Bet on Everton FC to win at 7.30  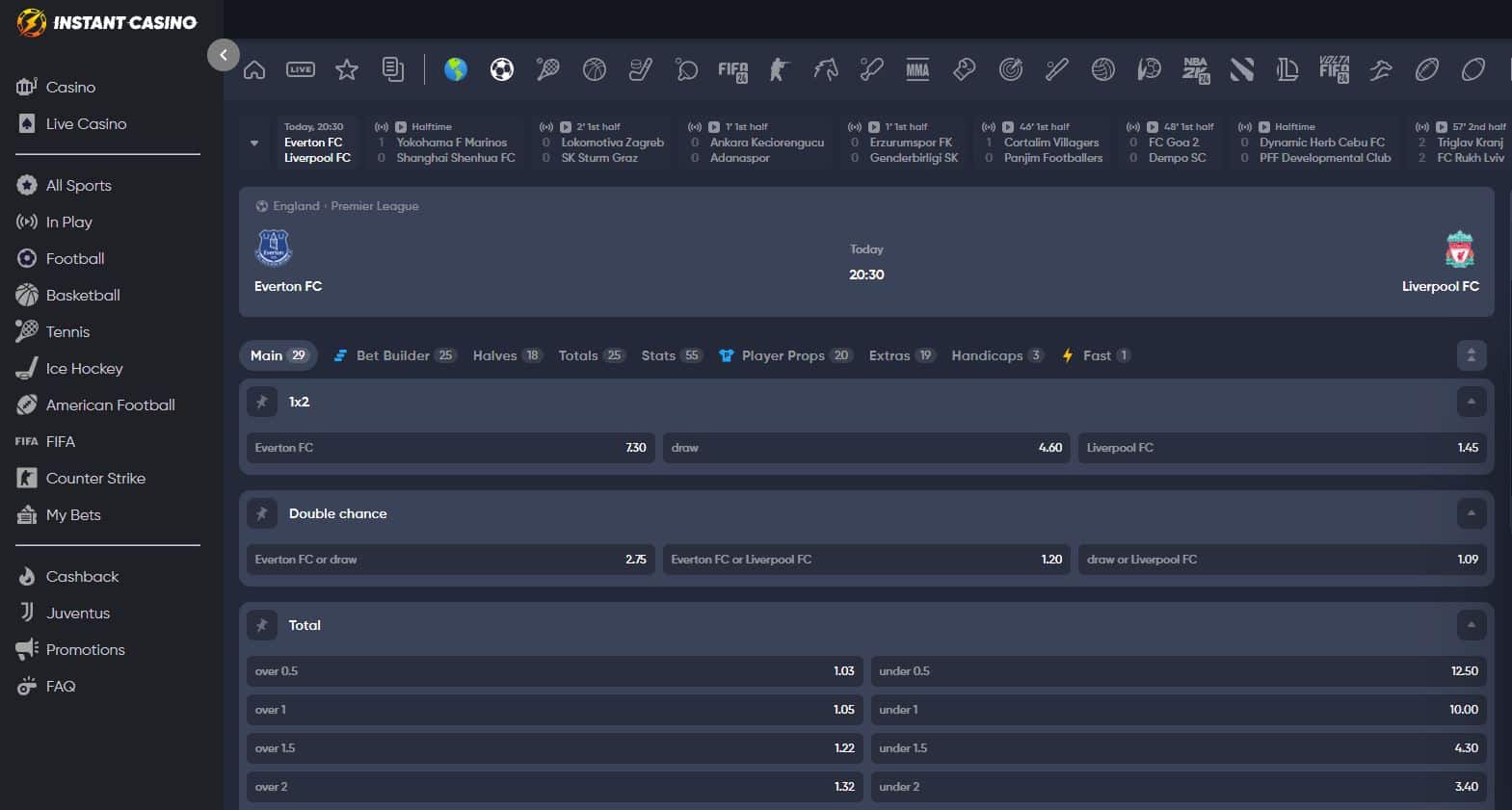(x=451, y=448)
